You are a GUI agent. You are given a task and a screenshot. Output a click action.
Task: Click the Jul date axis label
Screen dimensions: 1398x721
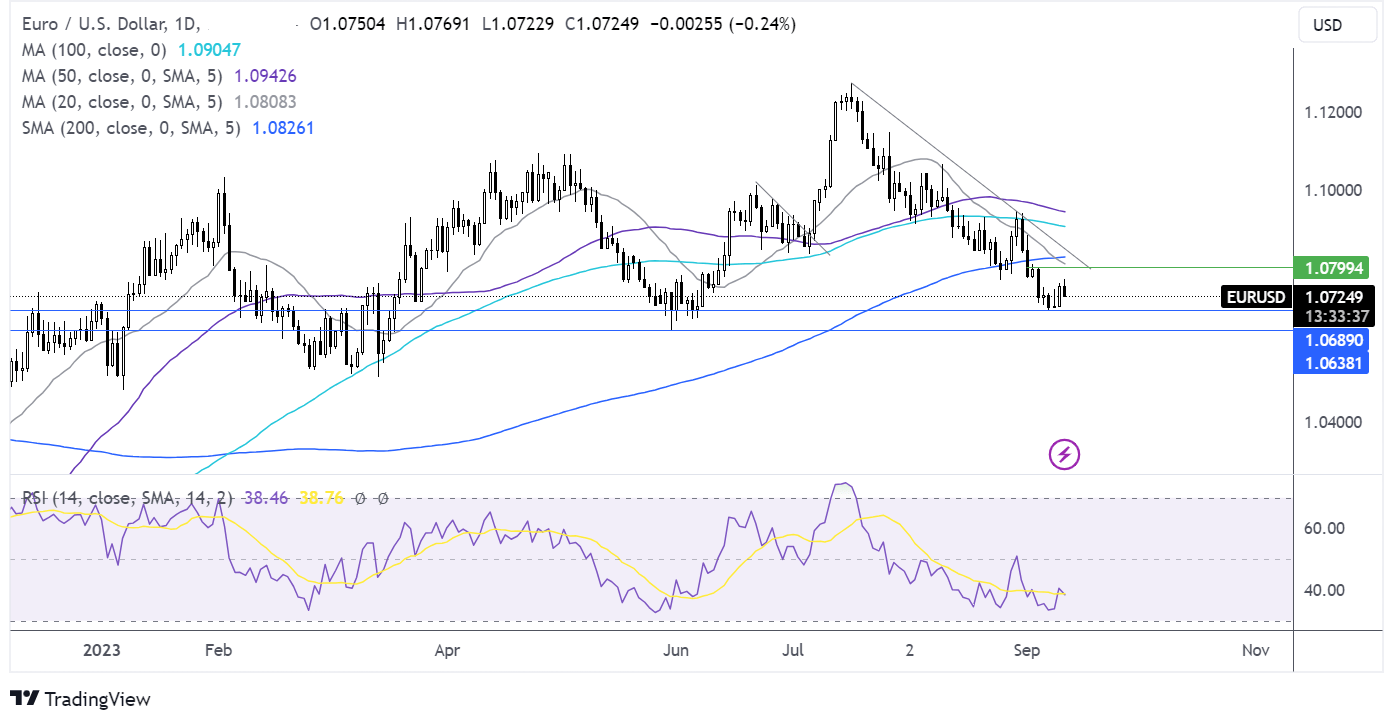[x=794, y=650]
